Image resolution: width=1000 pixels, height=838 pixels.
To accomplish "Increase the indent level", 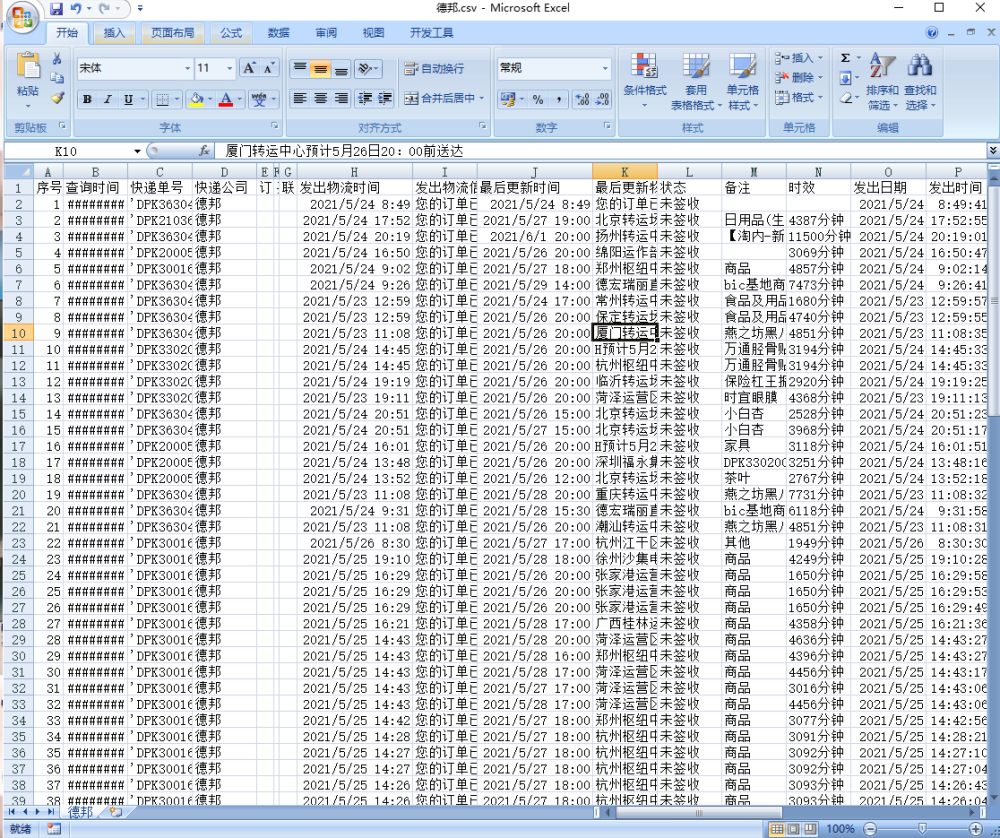I will click(x=385, y=98).
